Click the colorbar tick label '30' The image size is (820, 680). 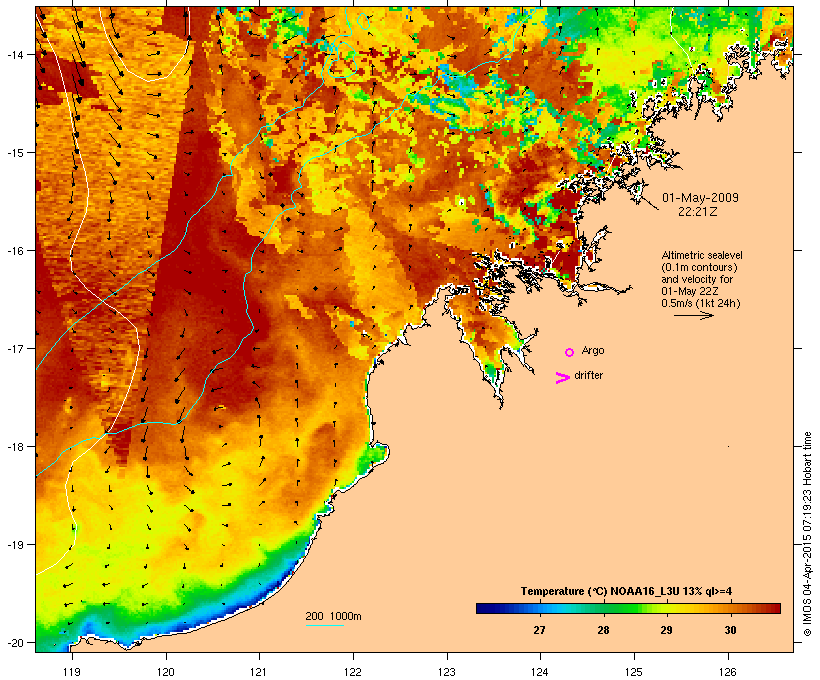pos(730,630)
